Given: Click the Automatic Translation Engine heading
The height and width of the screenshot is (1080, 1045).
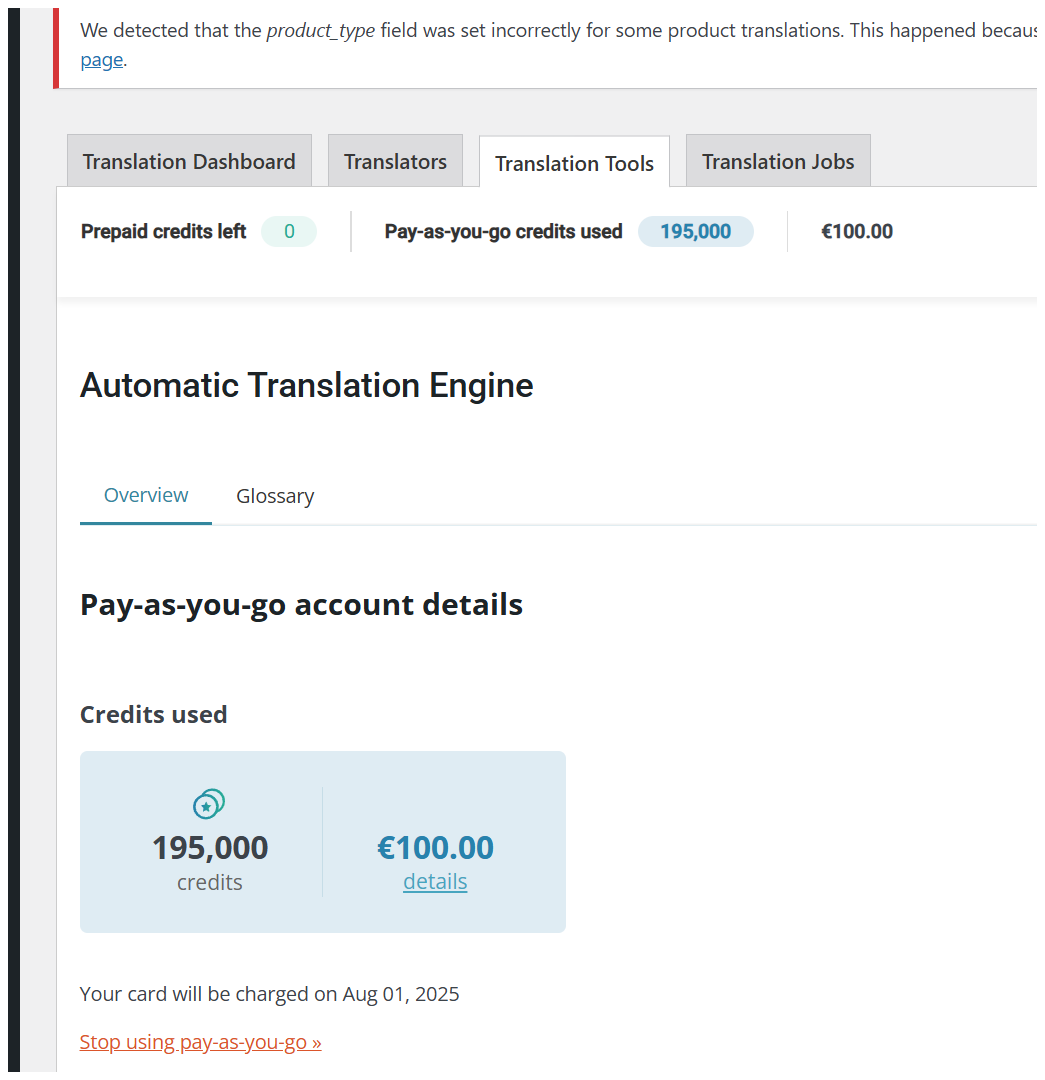Looking at the screenshot, I should point(307,385).
